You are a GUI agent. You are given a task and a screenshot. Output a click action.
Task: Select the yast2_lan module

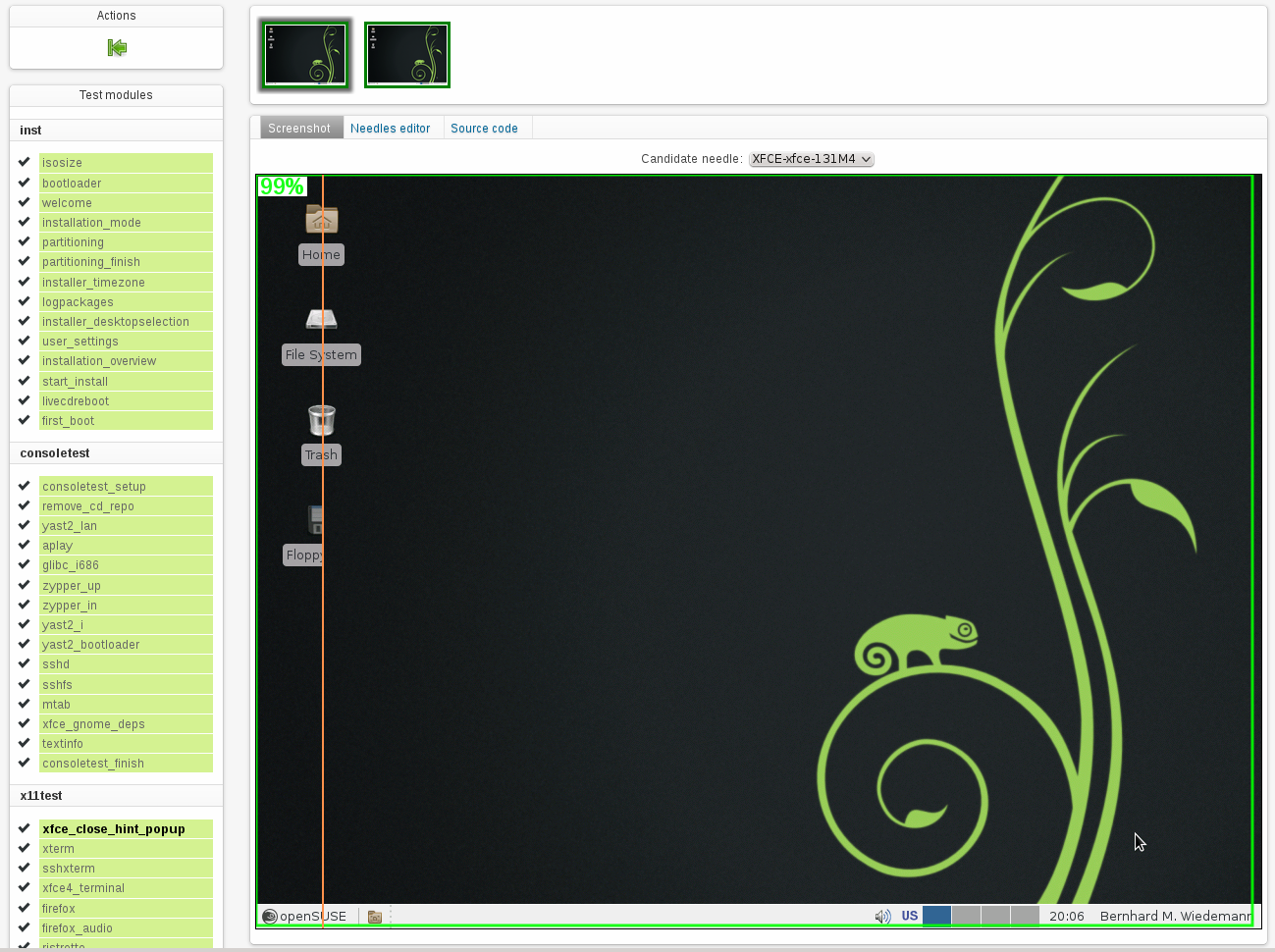(x=126, y=526)
